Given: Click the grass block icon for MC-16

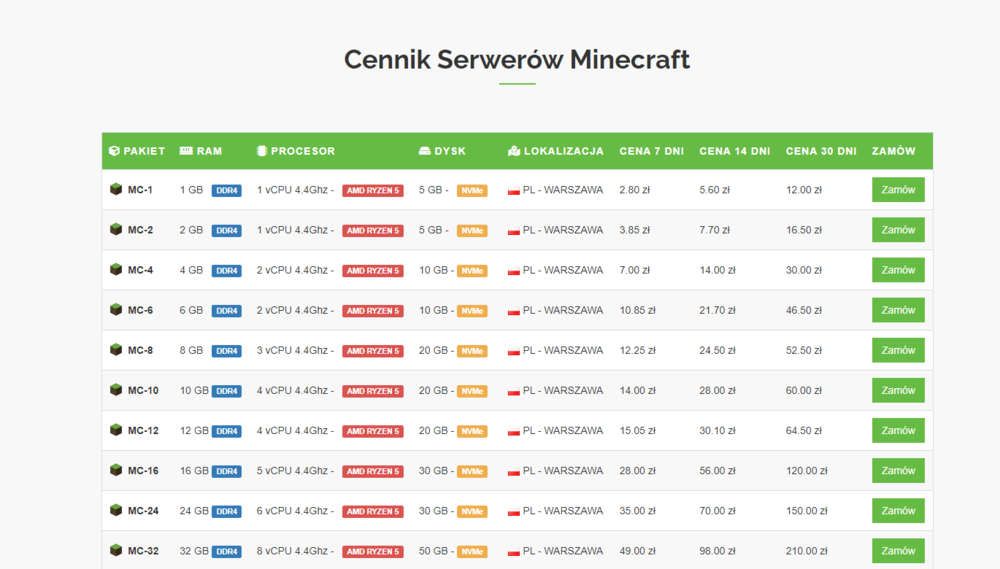Looking at the screenshot, I should click(x=116, y=471).
